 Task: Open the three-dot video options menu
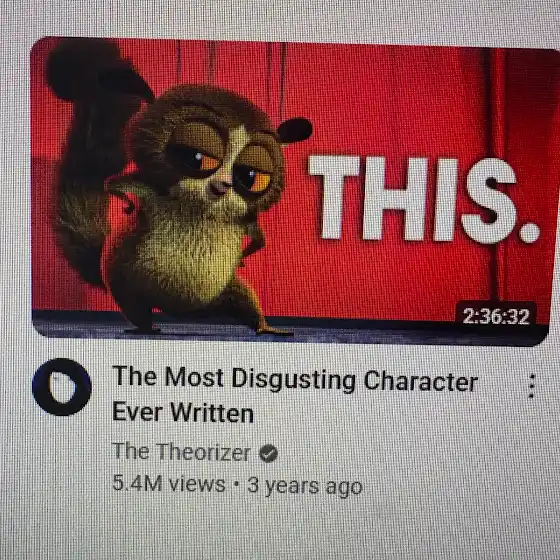(x=531, y=386)
